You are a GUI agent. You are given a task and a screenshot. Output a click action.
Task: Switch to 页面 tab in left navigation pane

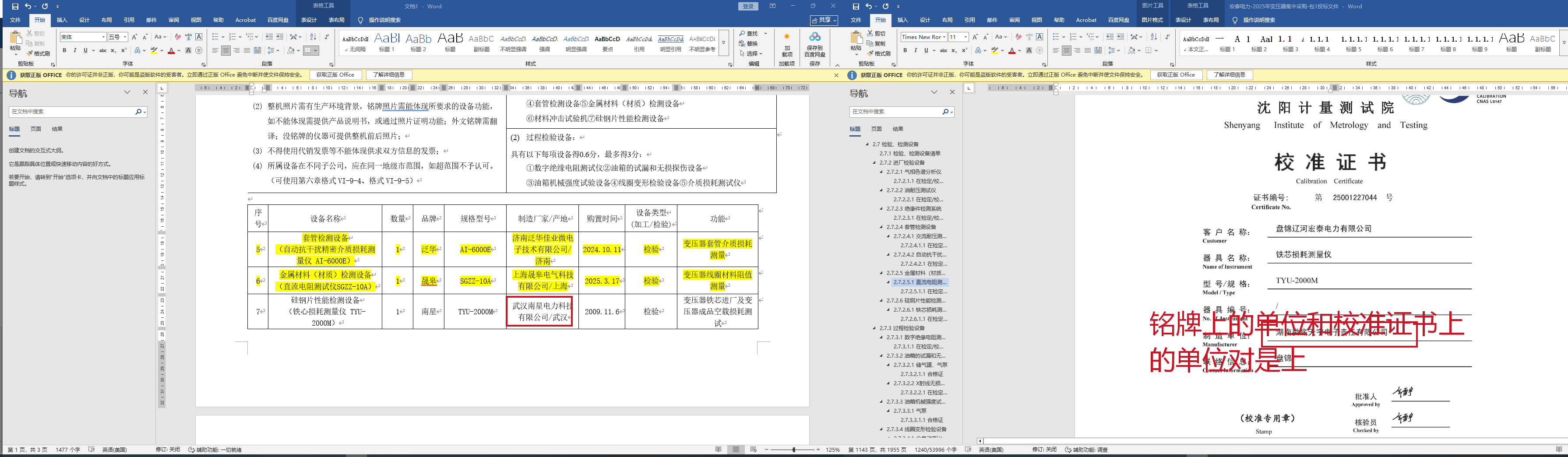tap(36, 129)
